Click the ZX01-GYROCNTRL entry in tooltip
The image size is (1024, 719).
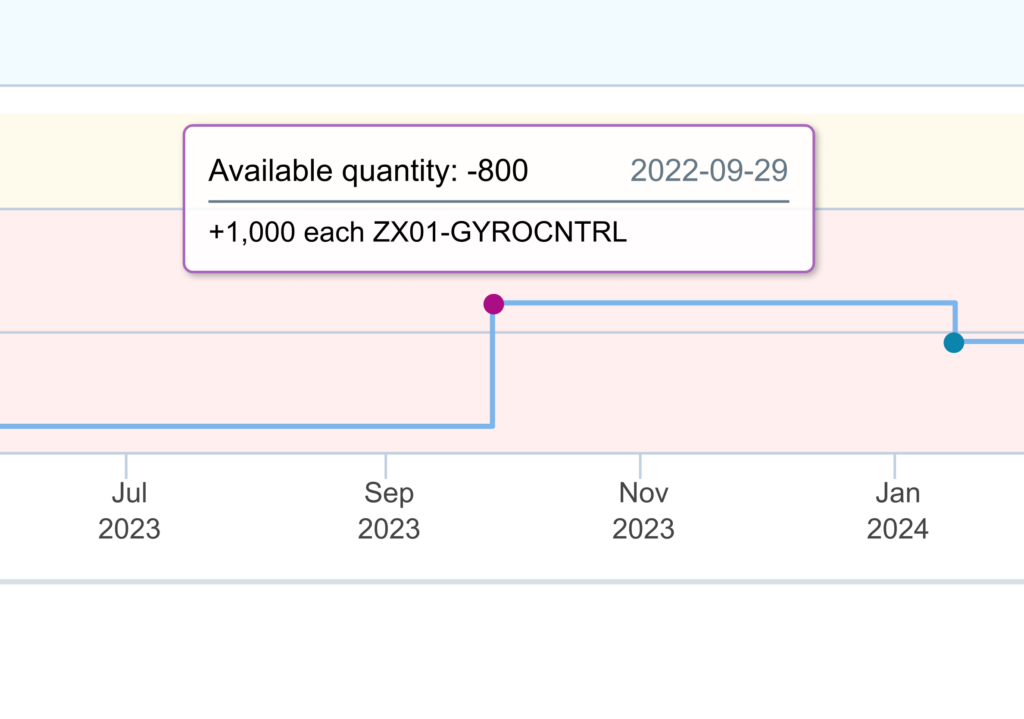point(500,232)
